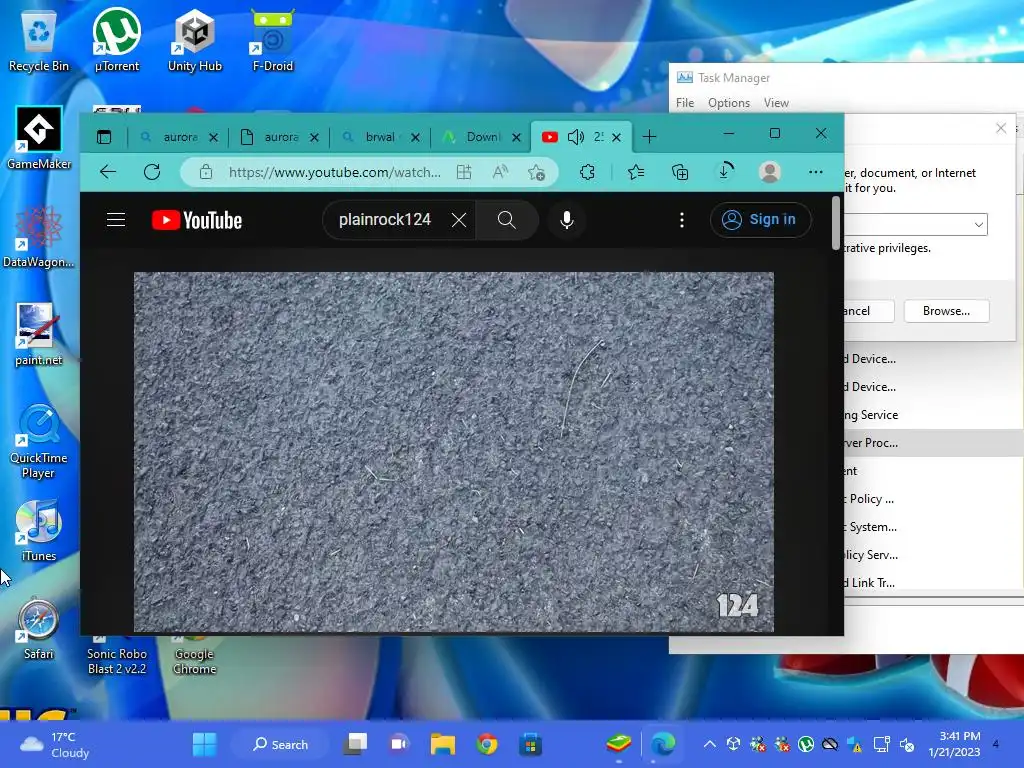Expand the Run dialog Open dropdown
The width and height of the screenshot is (1024, 768).
(x=978, y=224)
